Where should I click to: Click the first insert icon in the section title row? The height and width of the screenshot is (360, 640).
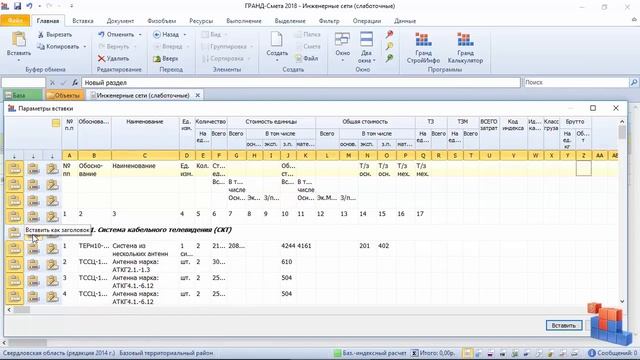tap(14, 233)
